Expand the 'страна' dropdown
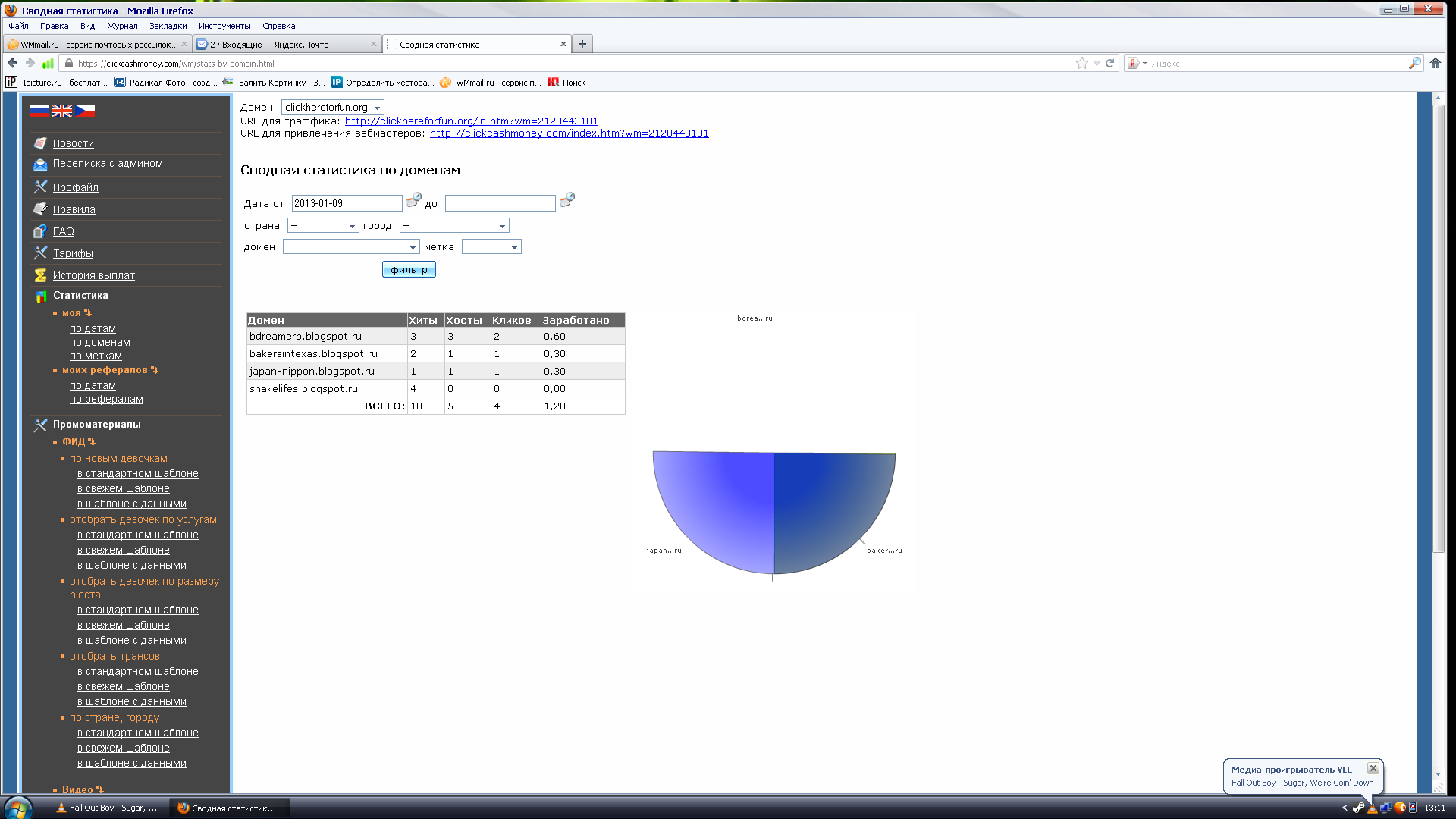This screenshot has width=1456, height=819. (323, 226)
